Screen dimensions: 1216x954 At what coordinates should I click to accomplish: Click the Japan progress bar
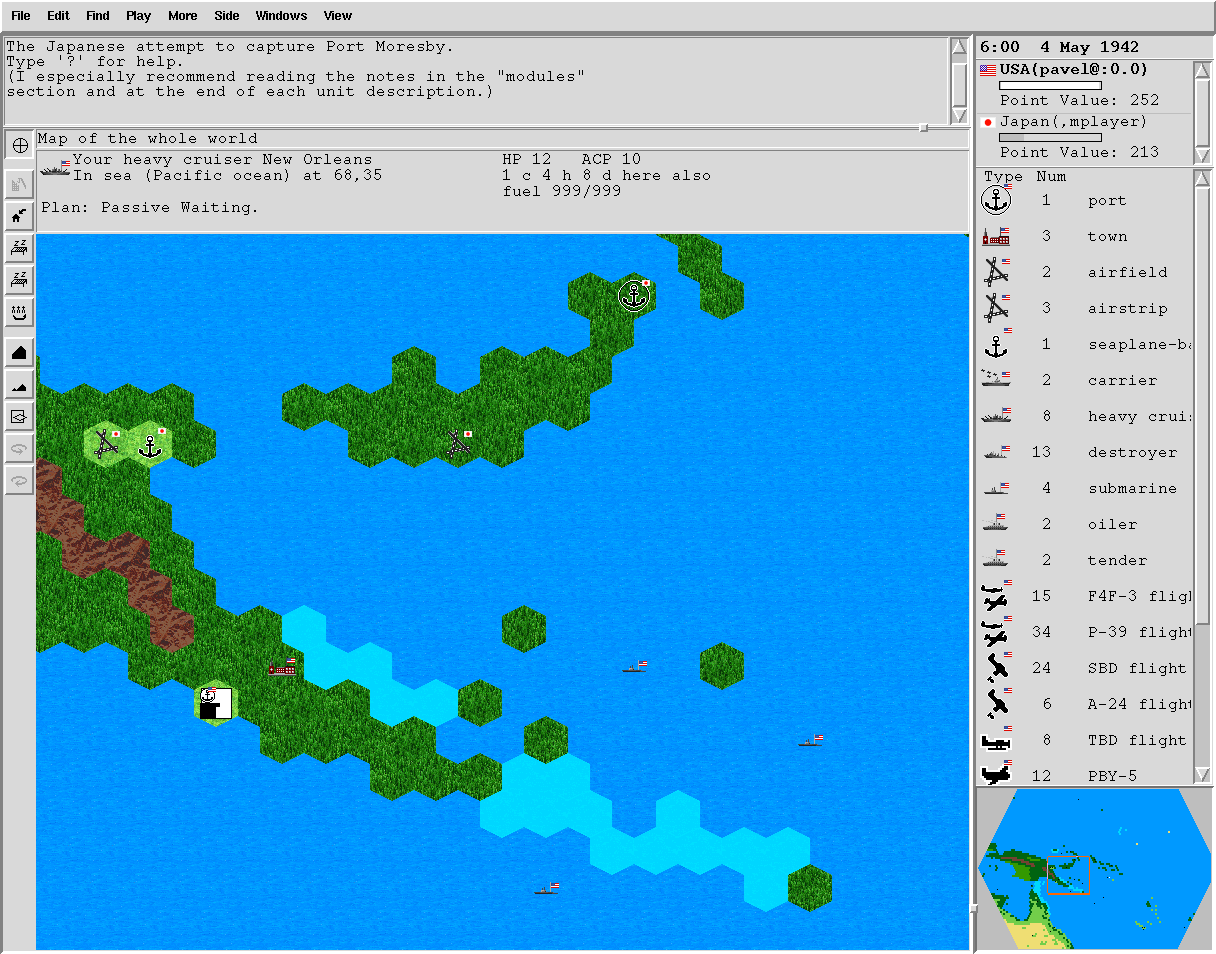tap(1050, 138)
